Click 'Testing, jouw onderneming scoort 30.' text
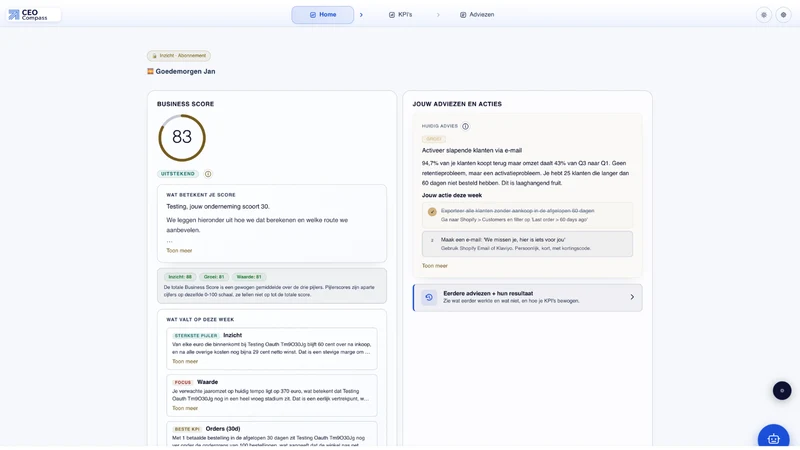This screenshot has width=800, height=450. point(218,207)
